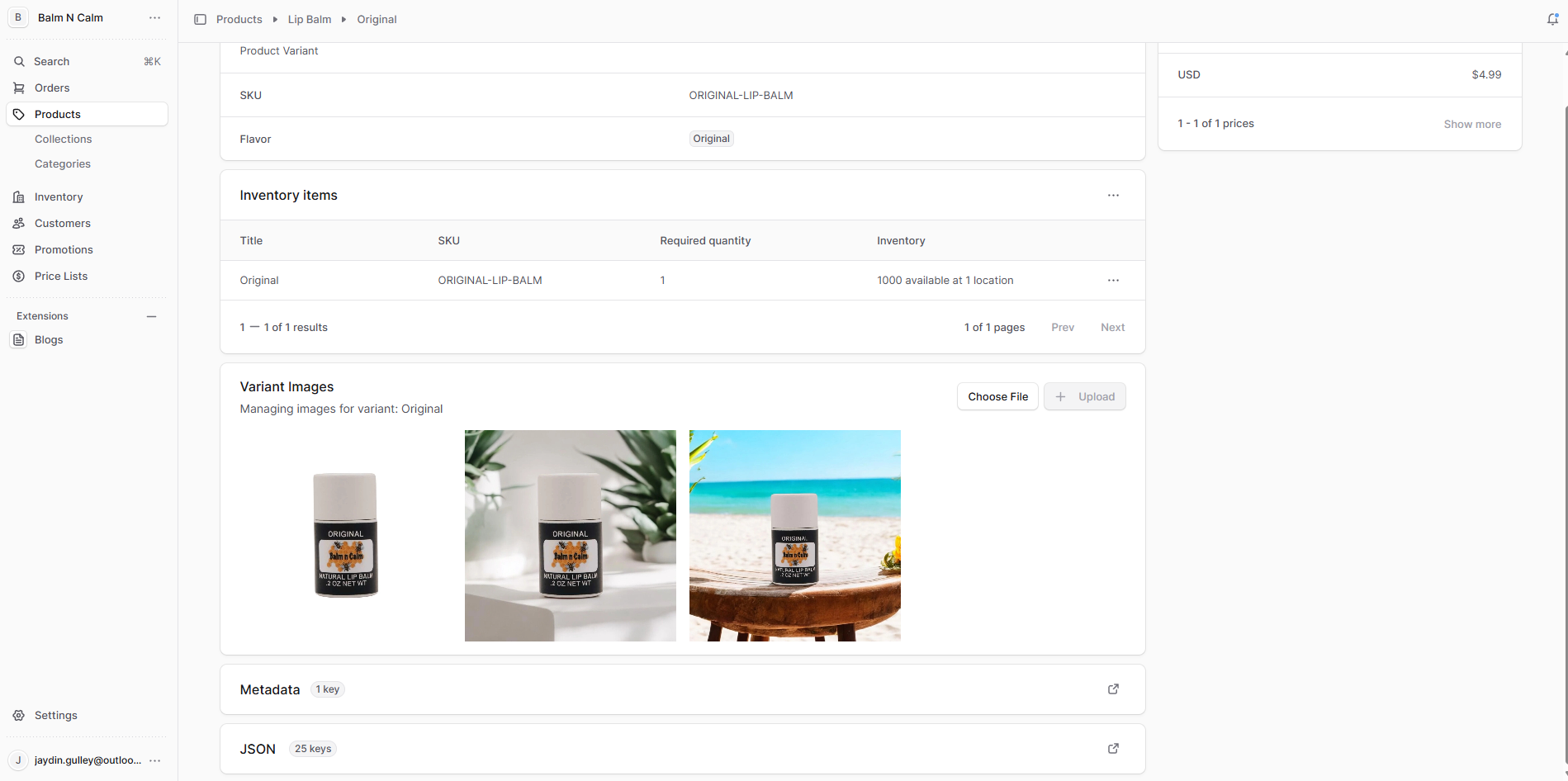Open Metadata editor via external link icon
Screen dimensions: 1568x781
(1113, 689)
